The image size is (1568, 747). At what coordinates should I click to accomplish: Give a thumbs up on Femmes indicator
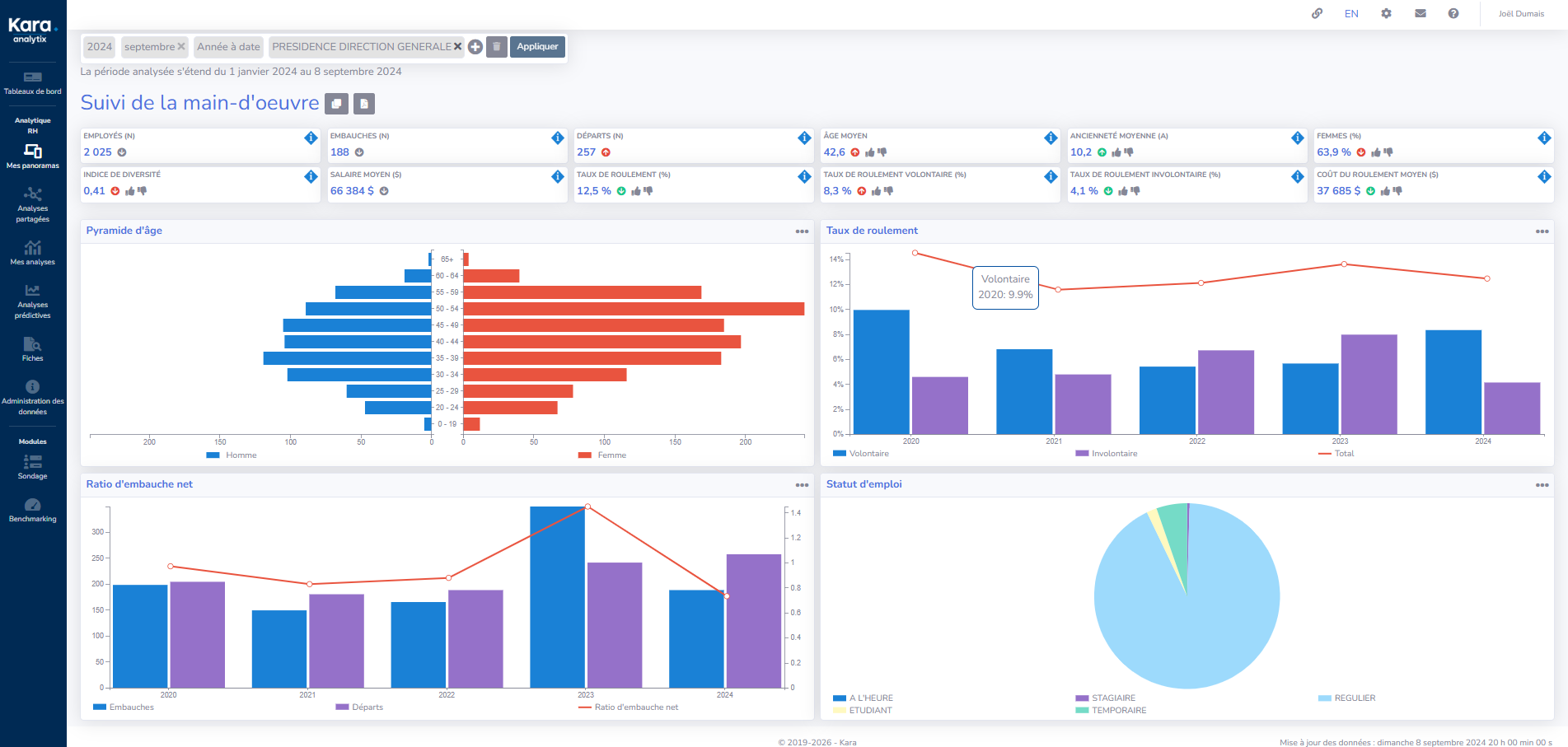(1375, 152)
